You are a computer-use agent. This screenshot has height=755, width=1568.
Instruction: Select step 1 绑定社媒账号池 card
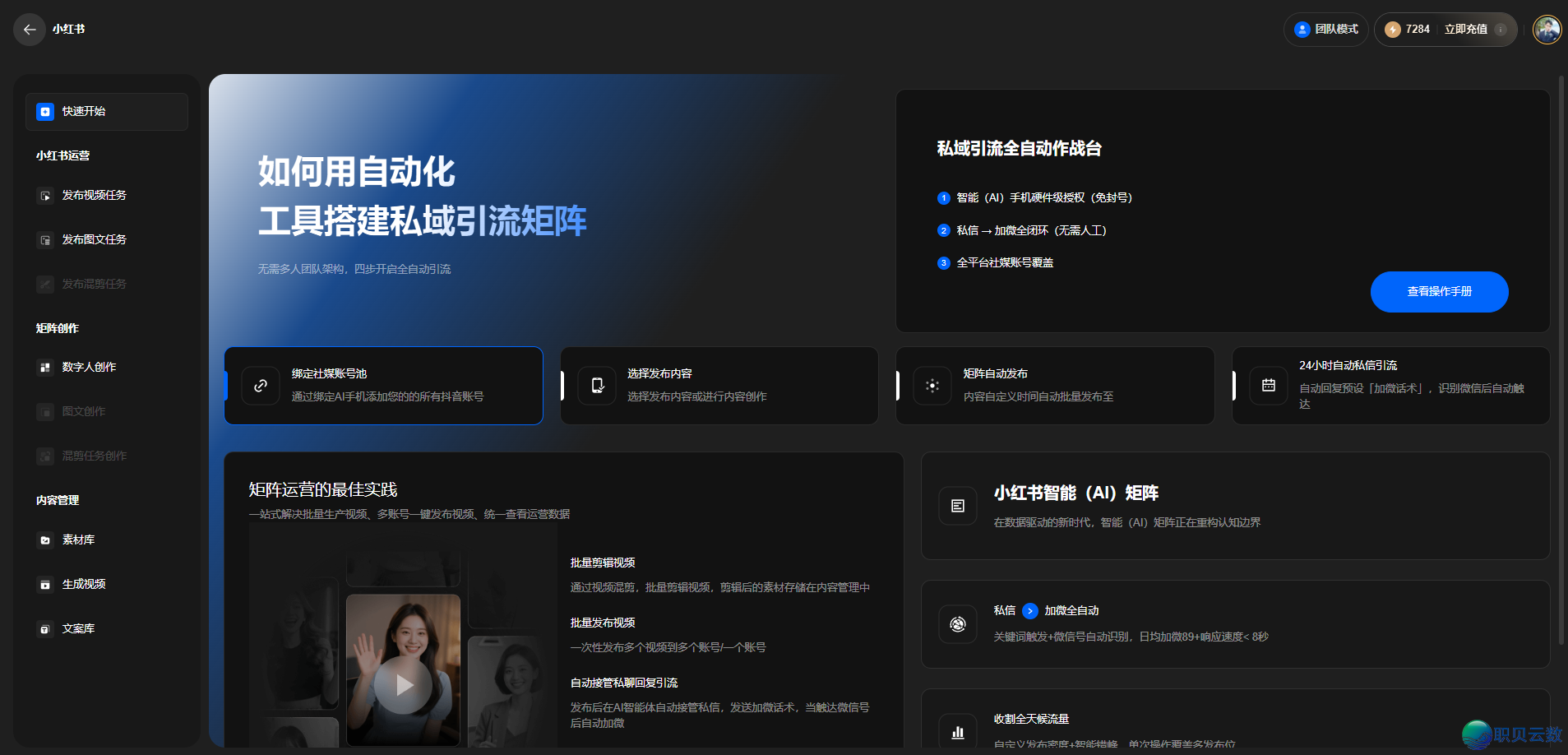click(383, 385)
